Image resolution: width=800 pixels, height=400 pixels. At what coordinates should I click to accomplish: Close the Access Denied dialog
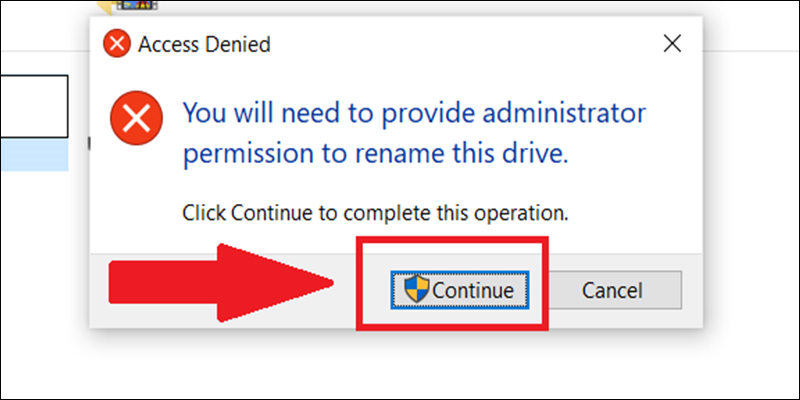[x=672, y=44]
